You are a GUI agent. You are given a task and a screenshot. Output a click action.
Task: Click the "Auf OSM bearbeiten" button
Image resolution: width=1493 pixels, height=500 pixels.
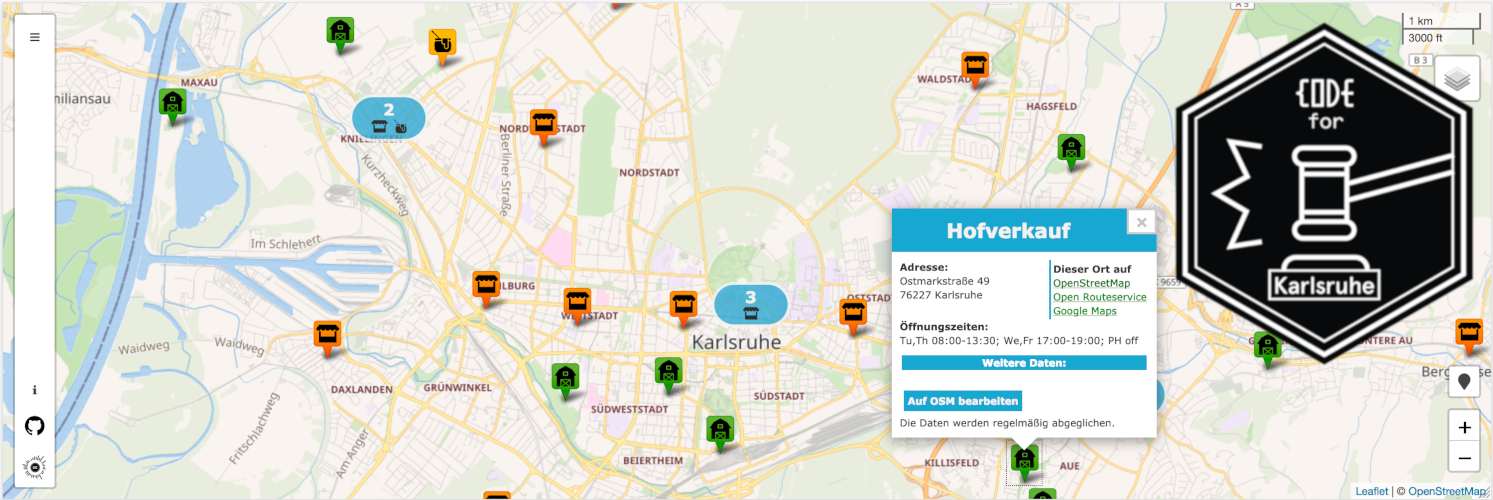coord(963,401)
